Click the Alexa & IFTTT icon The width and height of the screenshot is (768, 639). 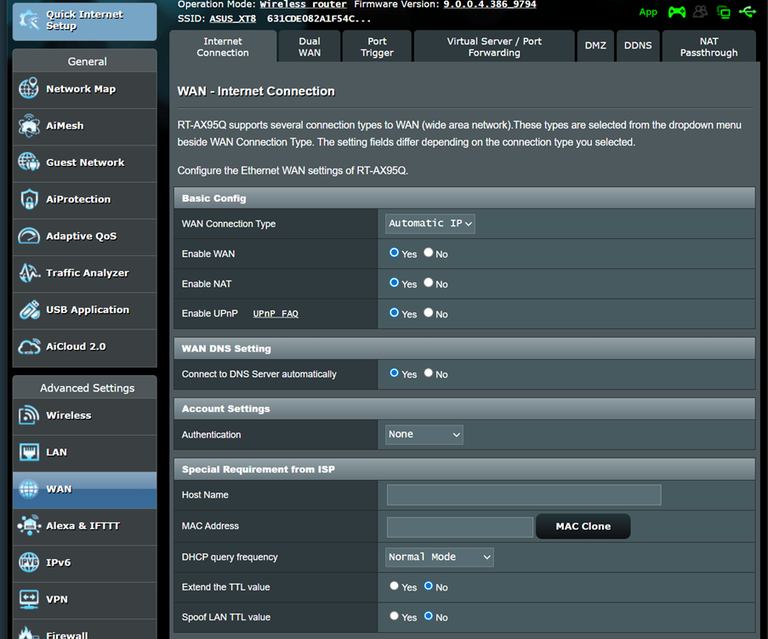[x=28, y=525]
